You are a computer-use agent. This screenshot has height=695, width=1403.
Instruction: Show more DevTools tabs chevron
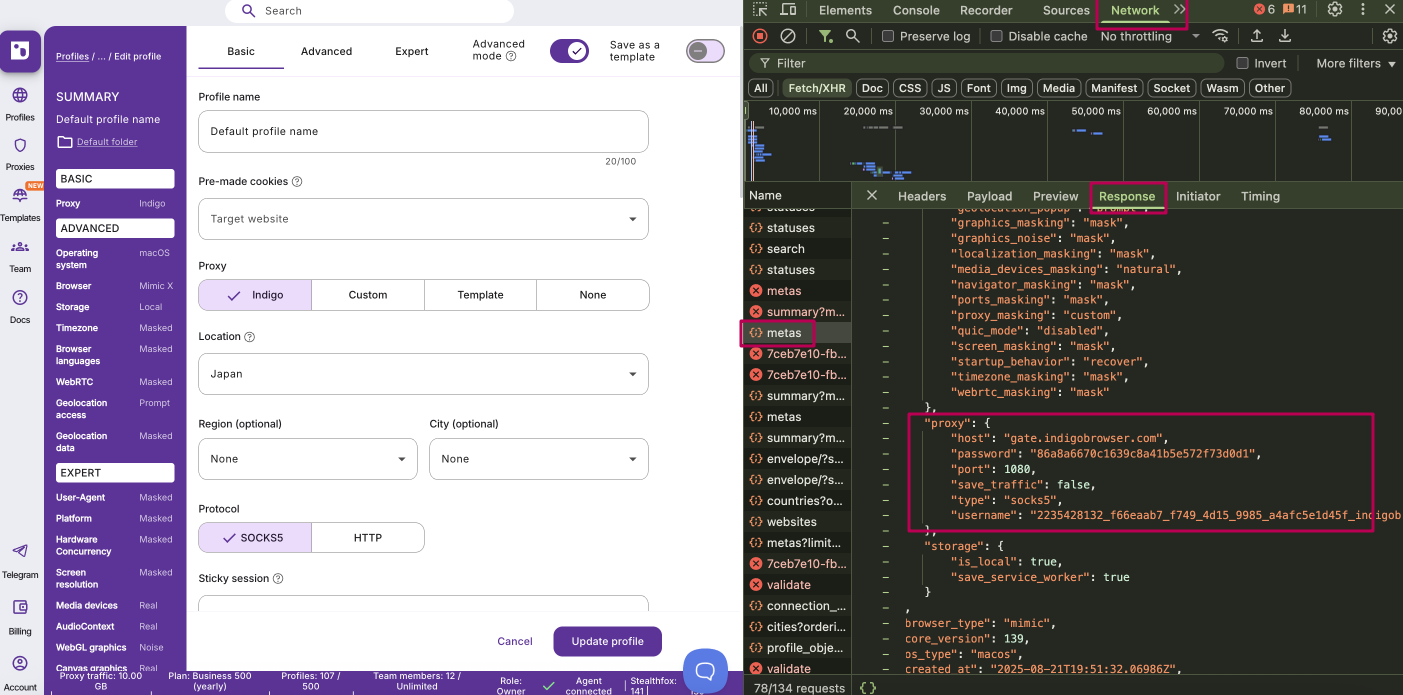click(x=1180, y=10)
